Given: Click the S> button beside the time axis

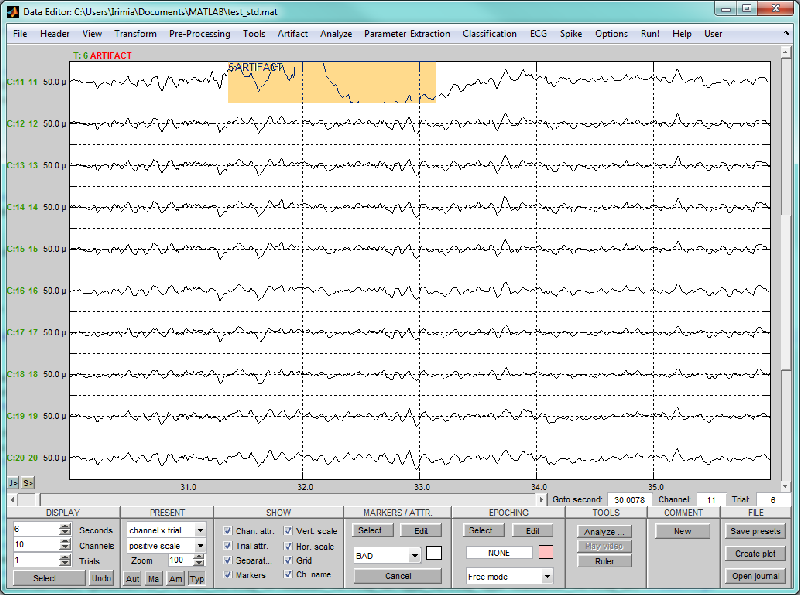Looking at the screenshot, I should (x=28, y=482).
